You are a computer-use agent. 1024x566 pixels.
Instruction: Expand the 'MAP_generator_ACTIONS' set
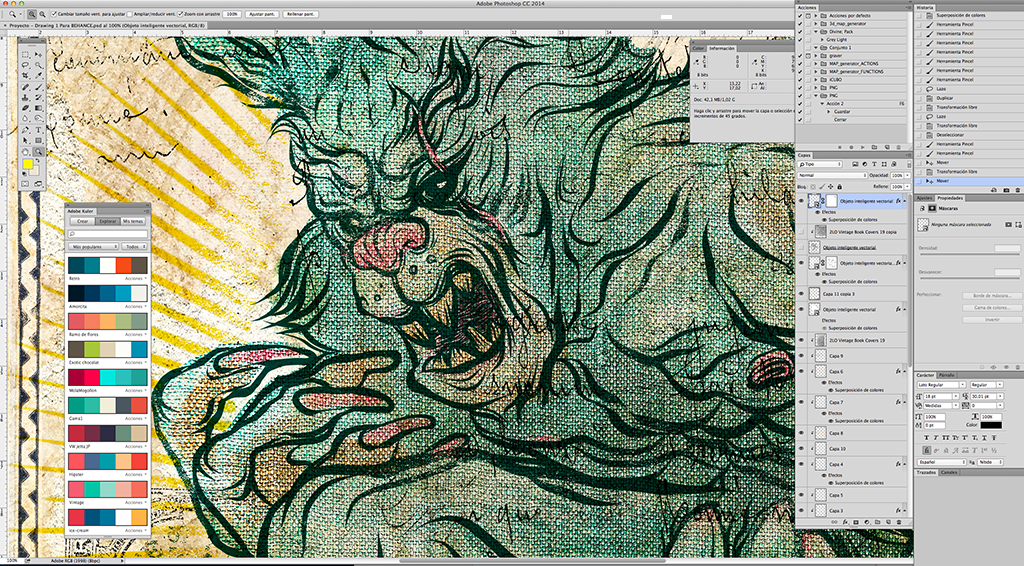816,63
